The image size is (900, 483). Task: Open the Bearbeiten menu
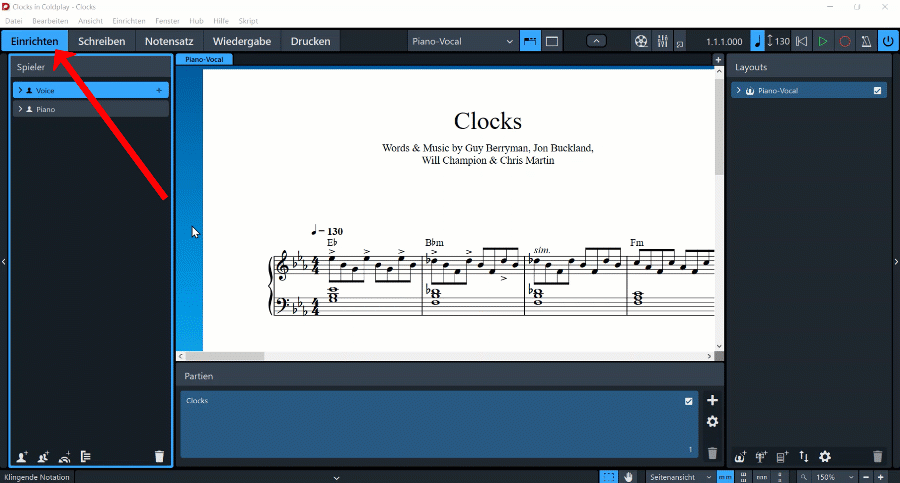tap(50, 21)
